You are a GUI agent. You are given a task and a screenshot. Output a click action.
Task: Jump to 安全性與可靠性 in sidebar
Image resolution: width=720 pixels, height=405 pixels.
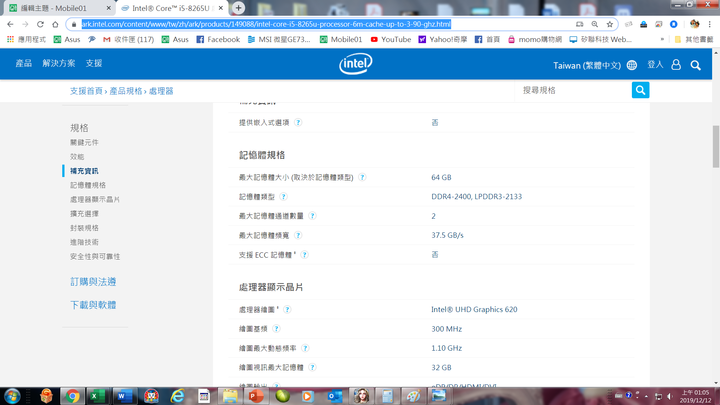pos(95,256)
